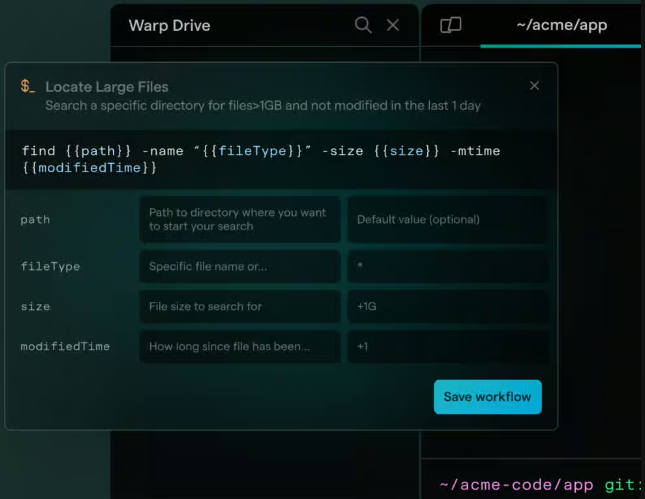Click the Warp Drive search icon

coord(363,25)
